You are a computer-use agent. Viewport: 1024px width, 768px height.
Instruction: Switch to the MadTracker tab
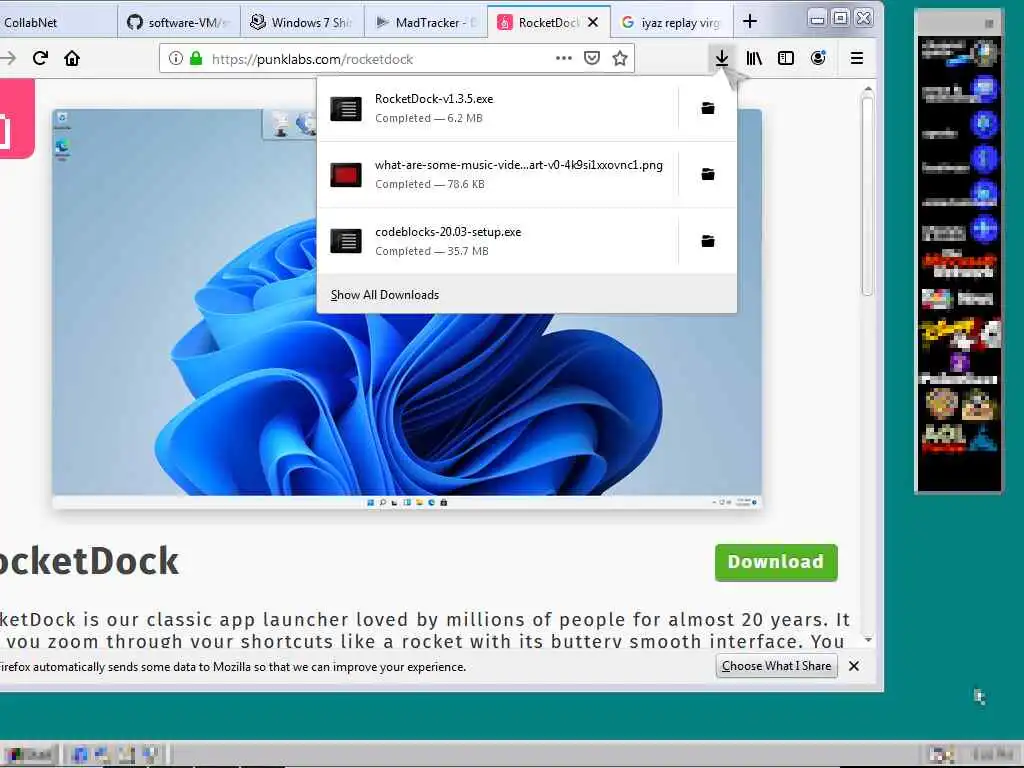point(426,22)
